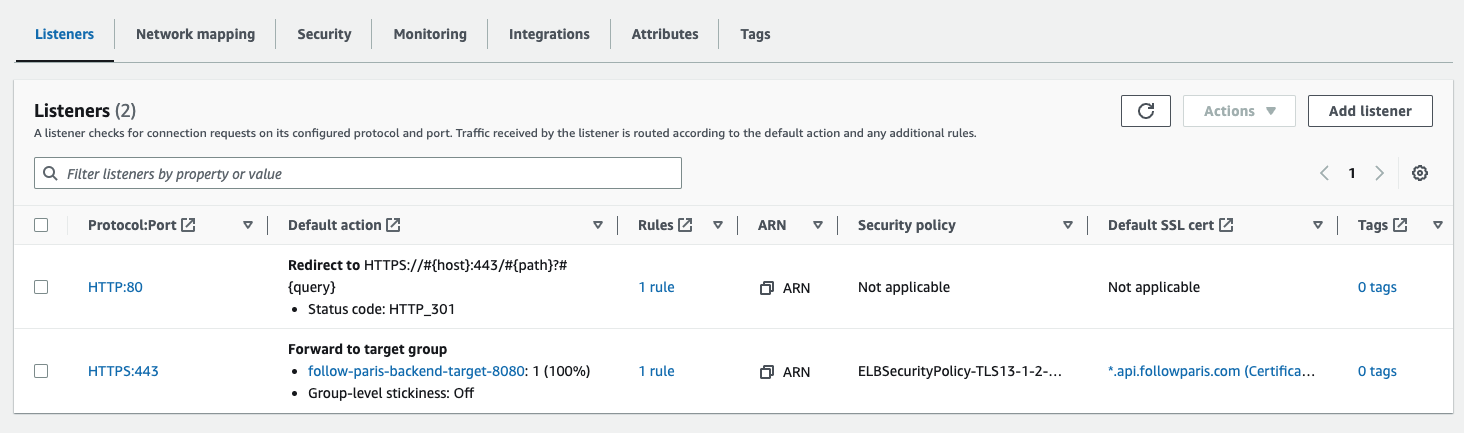
Task: Open table preferences gear icon
Action: pos(1419,173)
